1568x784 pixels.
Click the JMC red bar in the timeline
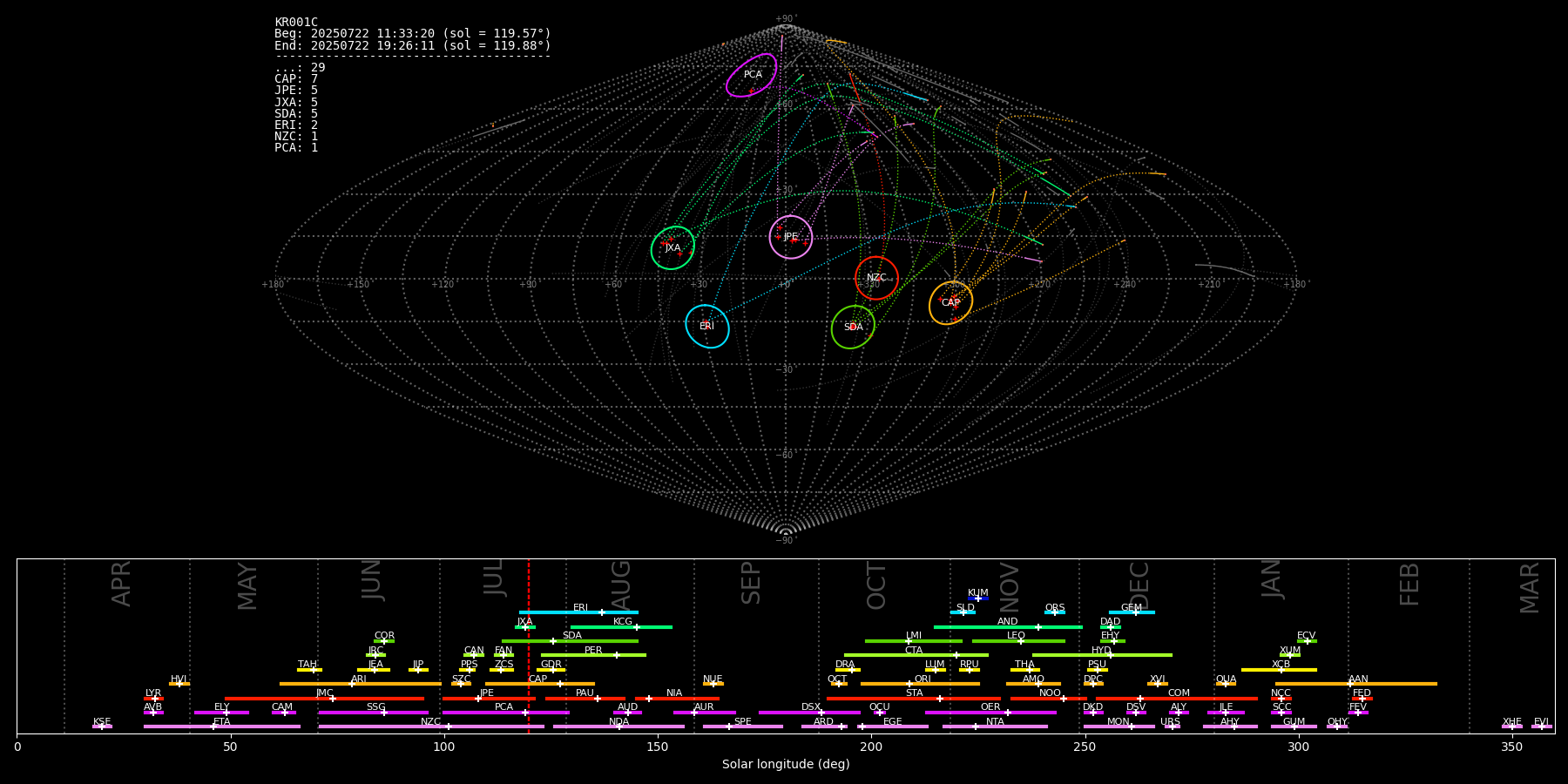click(x=325, y=698)
